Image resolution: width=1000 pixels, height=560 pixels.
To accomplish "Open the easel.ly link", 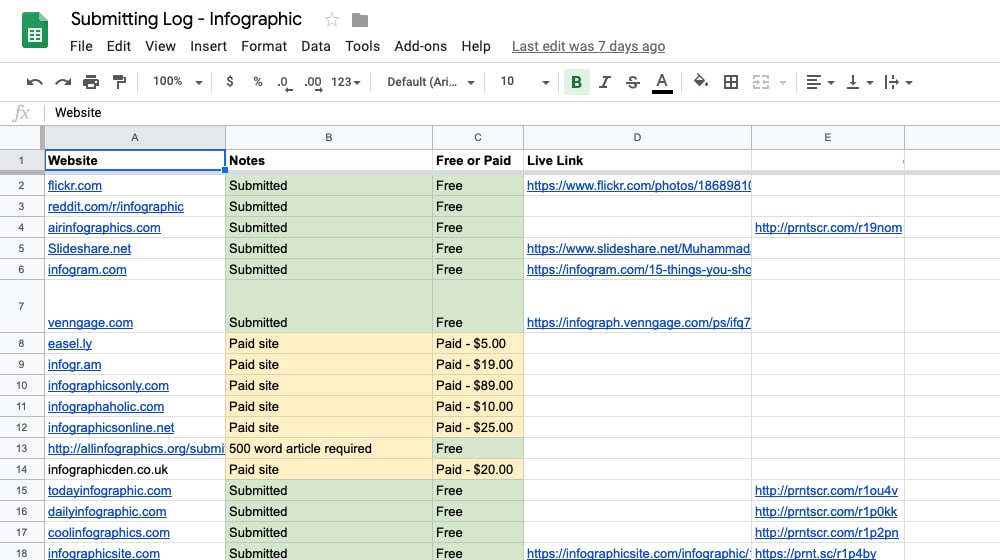I will pos(70,344).
